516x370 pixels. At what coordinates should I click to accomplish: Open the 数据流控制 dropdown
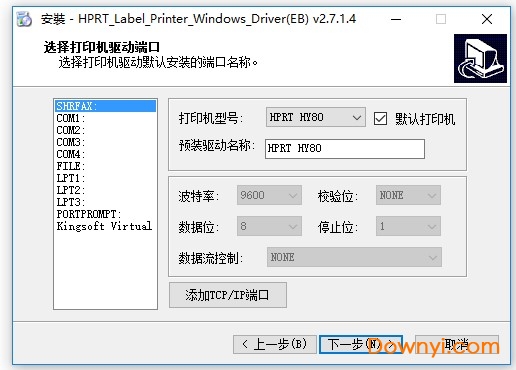coord(354,257)
